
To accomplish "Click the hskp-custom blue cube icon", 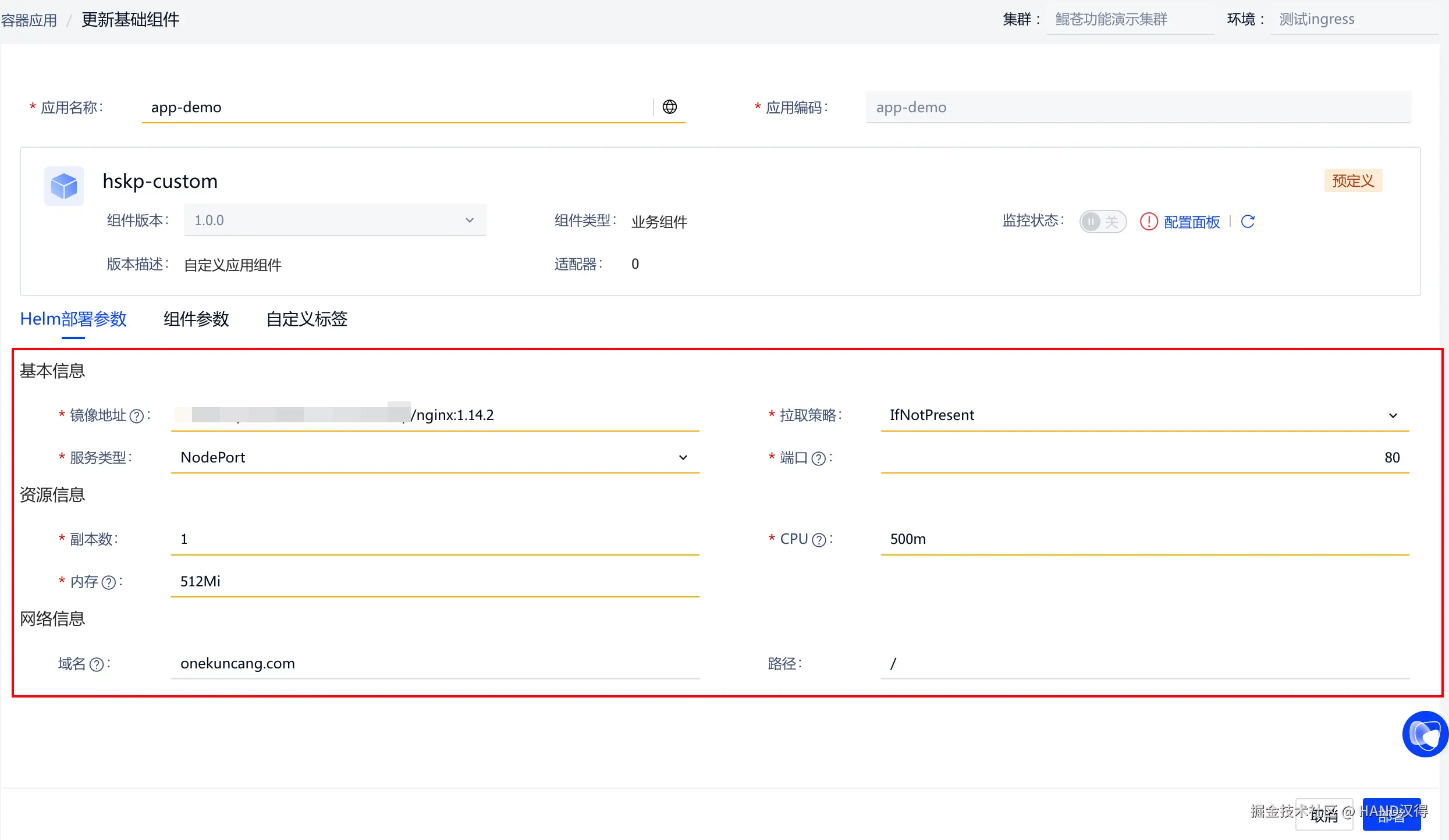I will (x=64, y=186).
